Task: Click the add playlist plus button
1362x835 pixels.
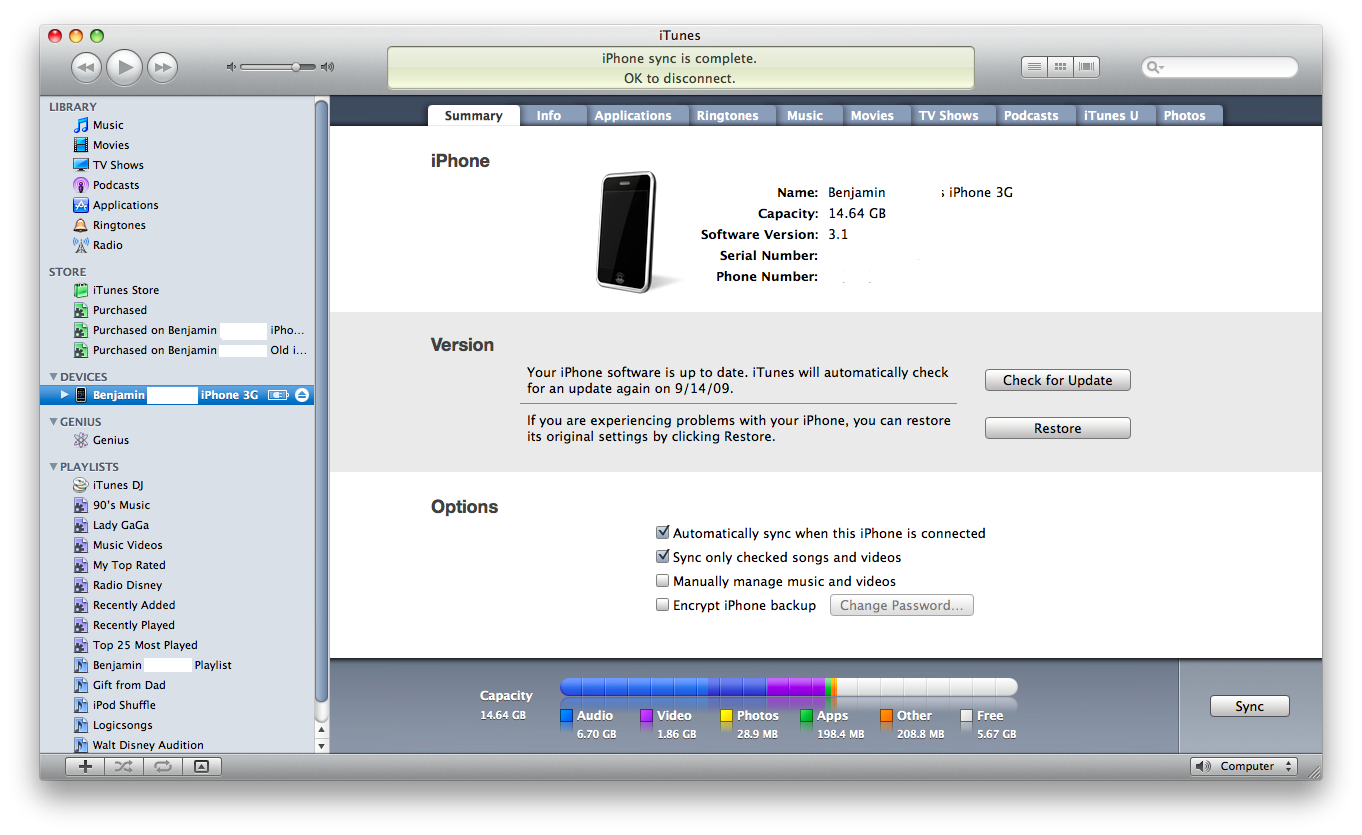Action: 85,766
